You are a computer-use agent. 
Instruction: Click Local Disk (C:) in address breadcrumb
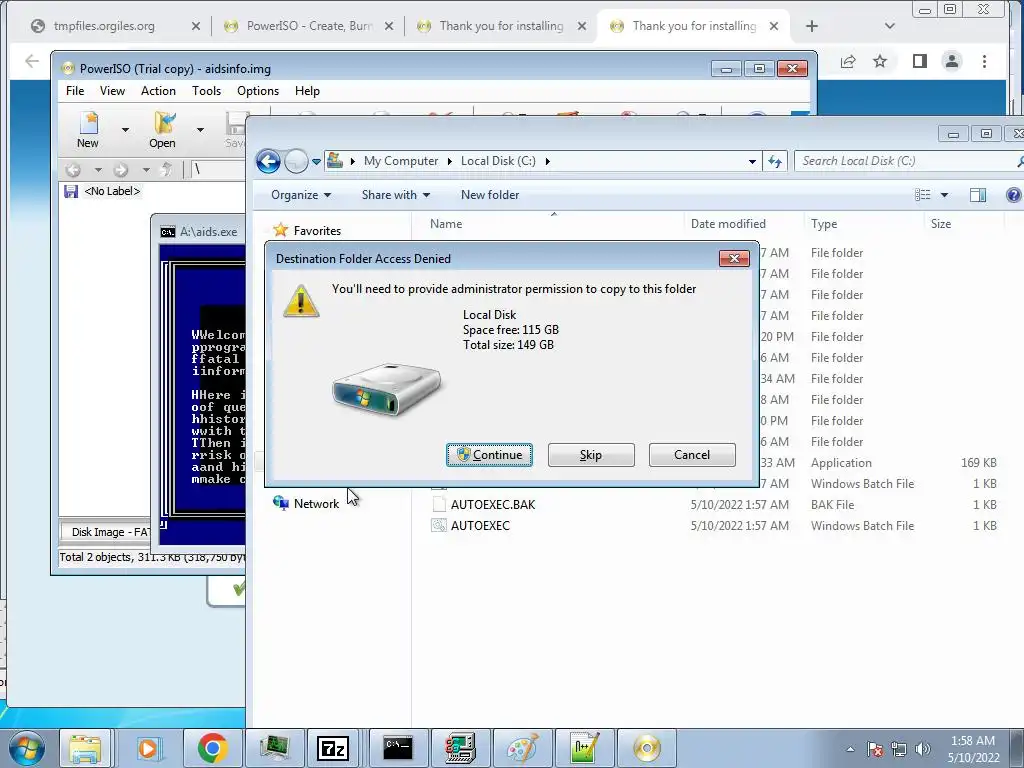(498, 161)
